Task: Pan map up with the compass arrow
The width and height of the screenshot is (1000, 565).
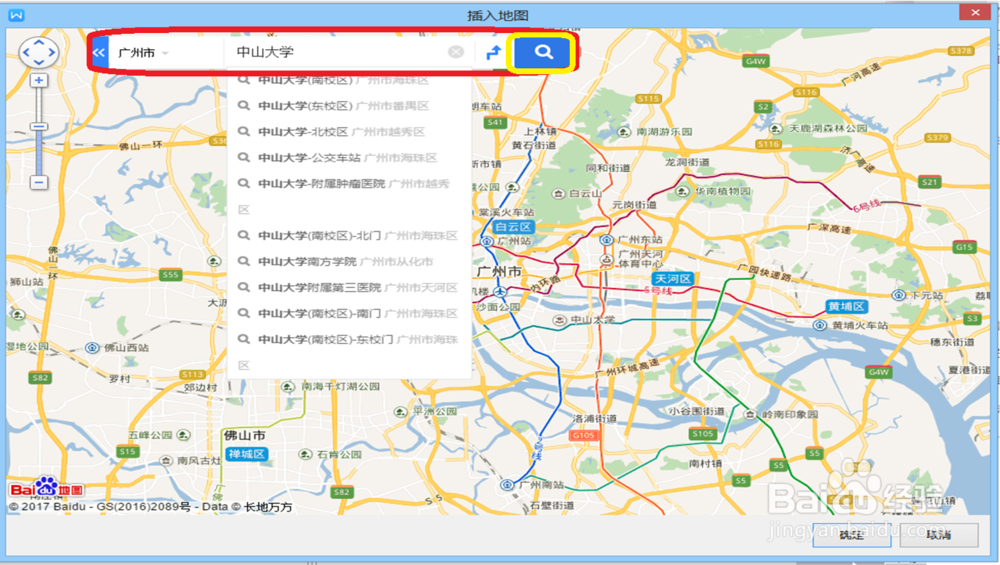Action: pos(39,42)
